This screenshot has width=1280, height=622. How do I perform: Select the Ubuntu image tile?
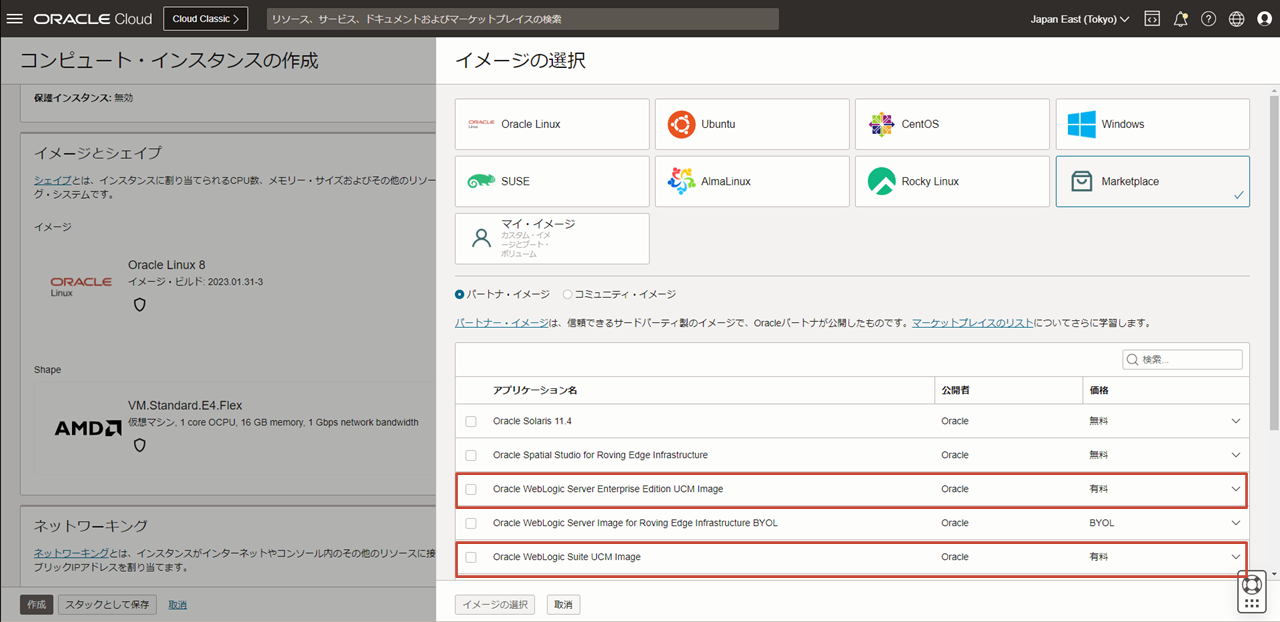752,123
